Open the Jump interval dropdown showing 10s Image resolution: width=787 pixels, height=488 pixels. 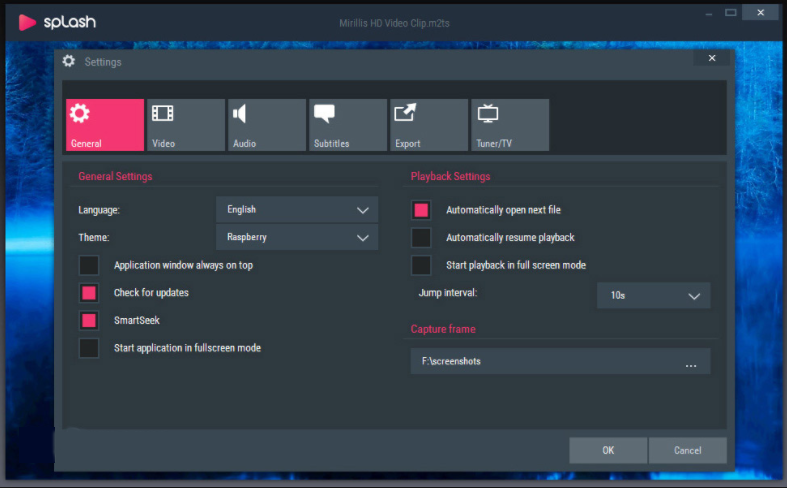653,295
